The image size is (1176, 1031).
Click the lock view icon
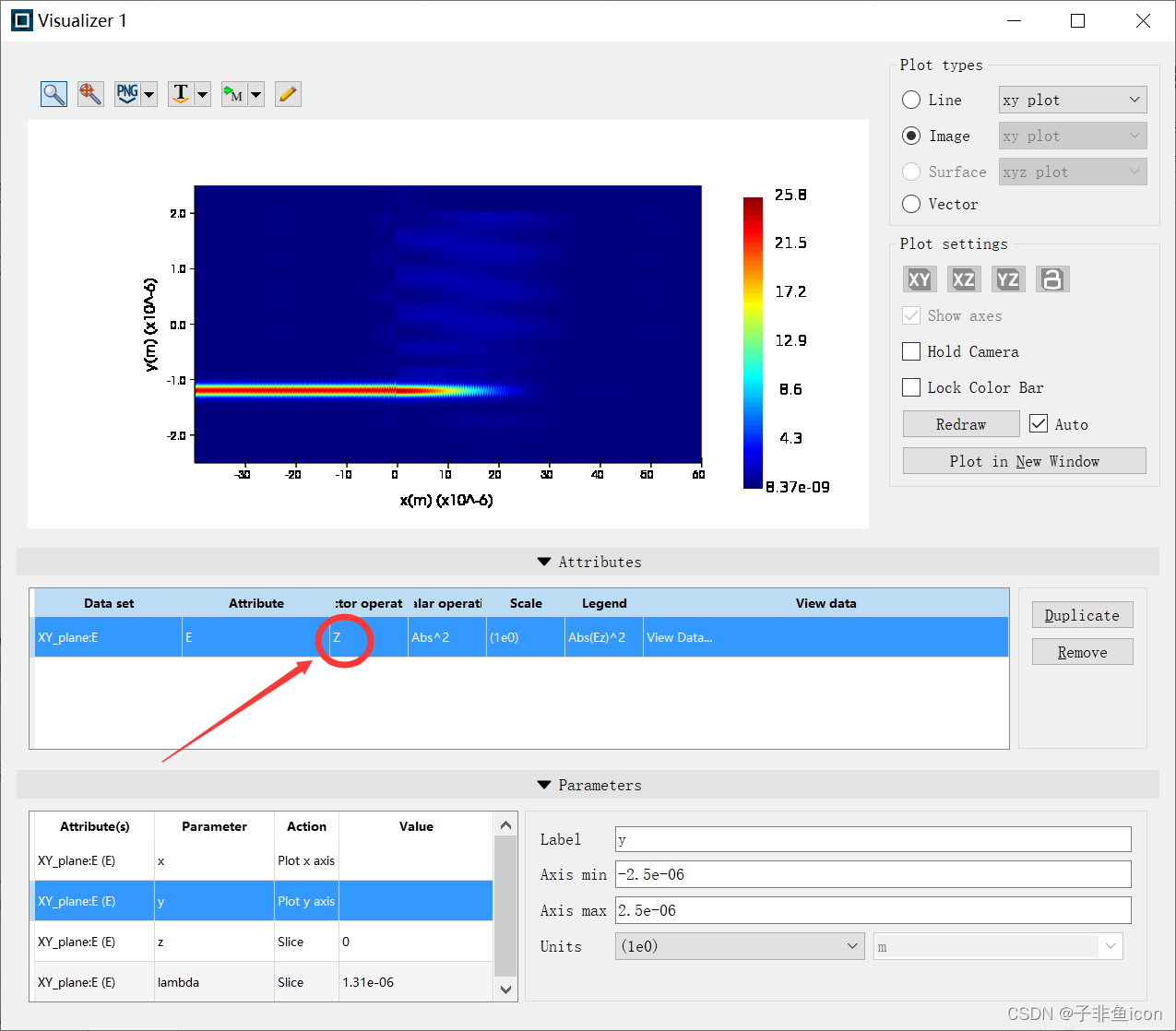pos(1052,279)
